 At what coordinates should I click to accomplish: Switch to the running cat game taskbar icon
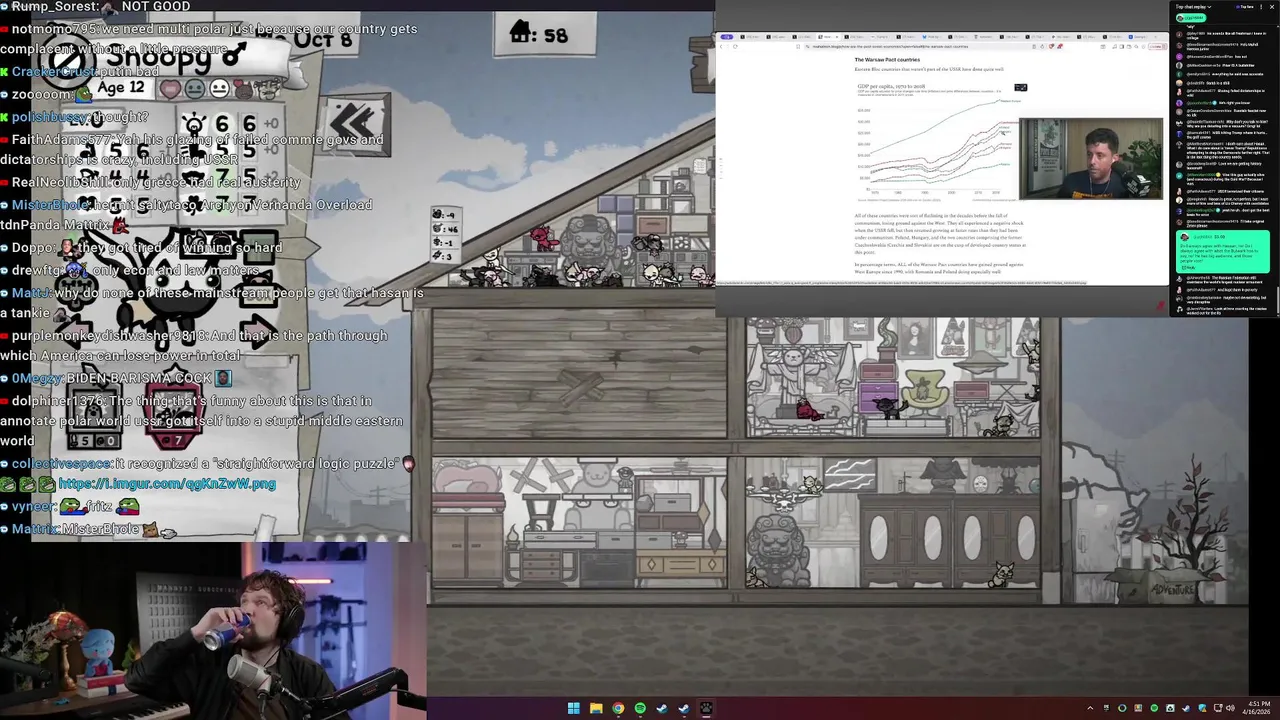(x=706, y=708)
